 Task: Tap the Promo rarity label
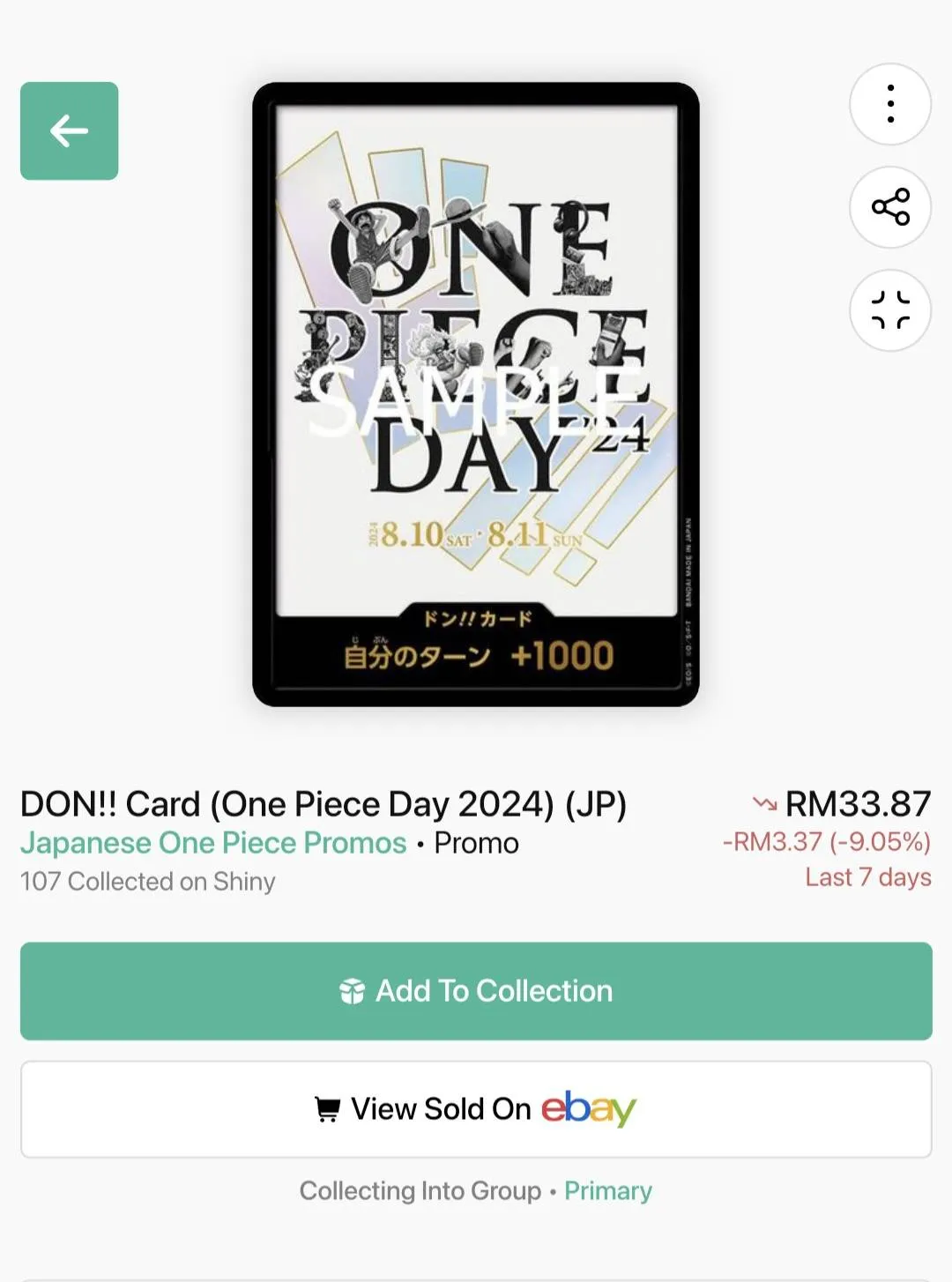tap(477, 843)
